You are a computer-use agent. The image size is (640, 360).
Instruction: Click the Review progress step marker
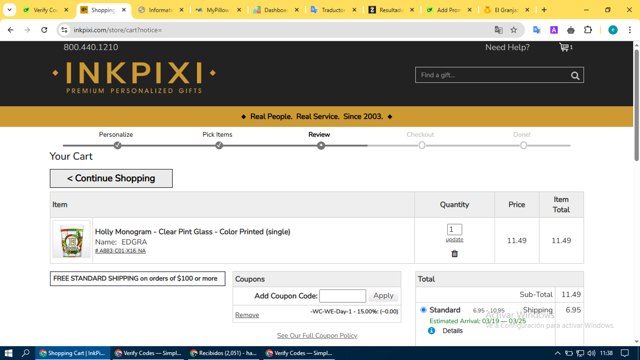(x=321, y=145)
